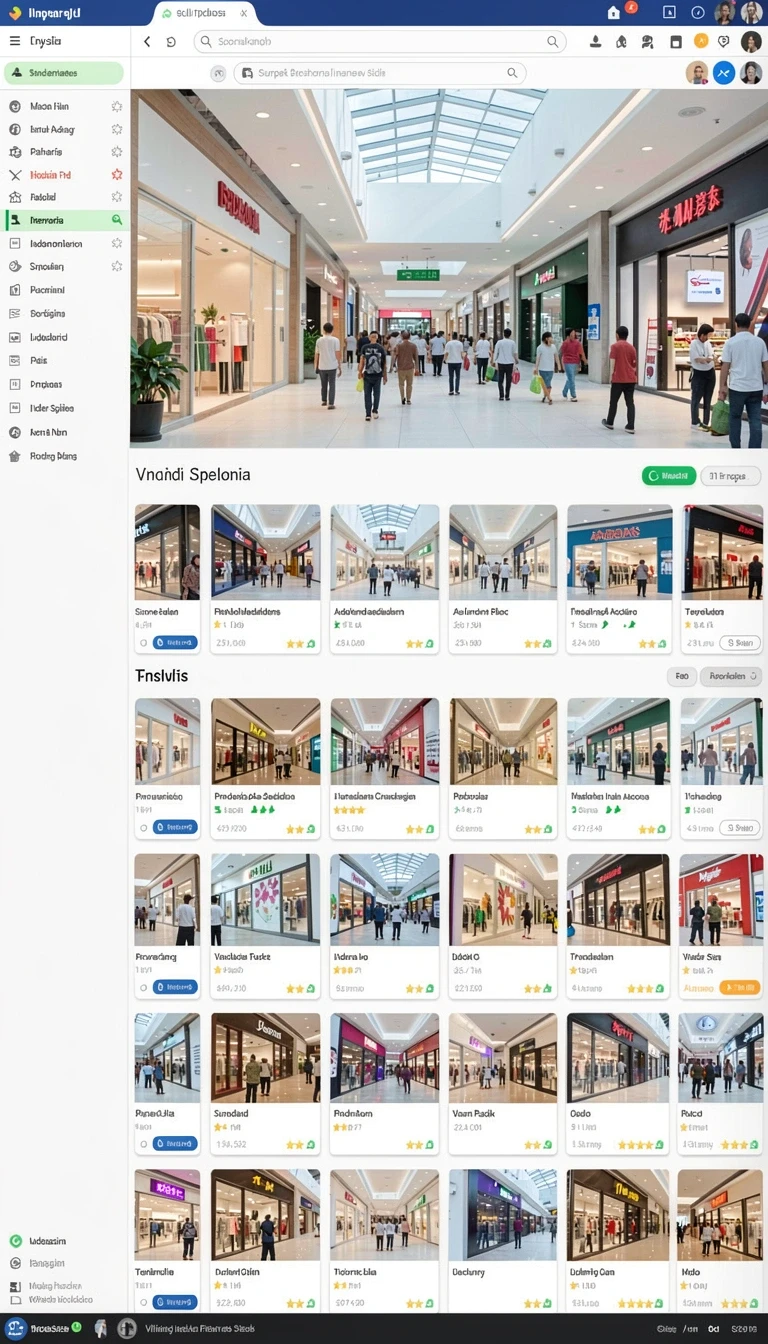Toggle favorite star for Smoulen

[x=117, y=266]
